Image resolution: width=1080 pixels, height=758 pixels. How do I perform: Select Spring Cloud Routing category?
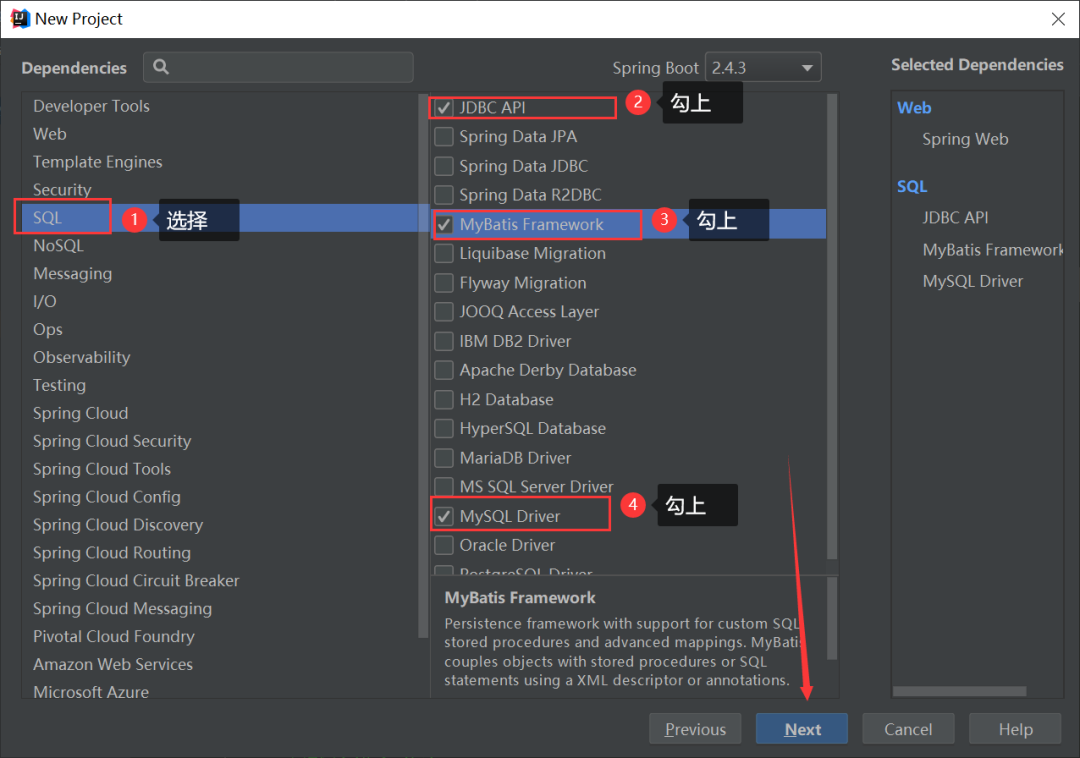click(112, 553)
